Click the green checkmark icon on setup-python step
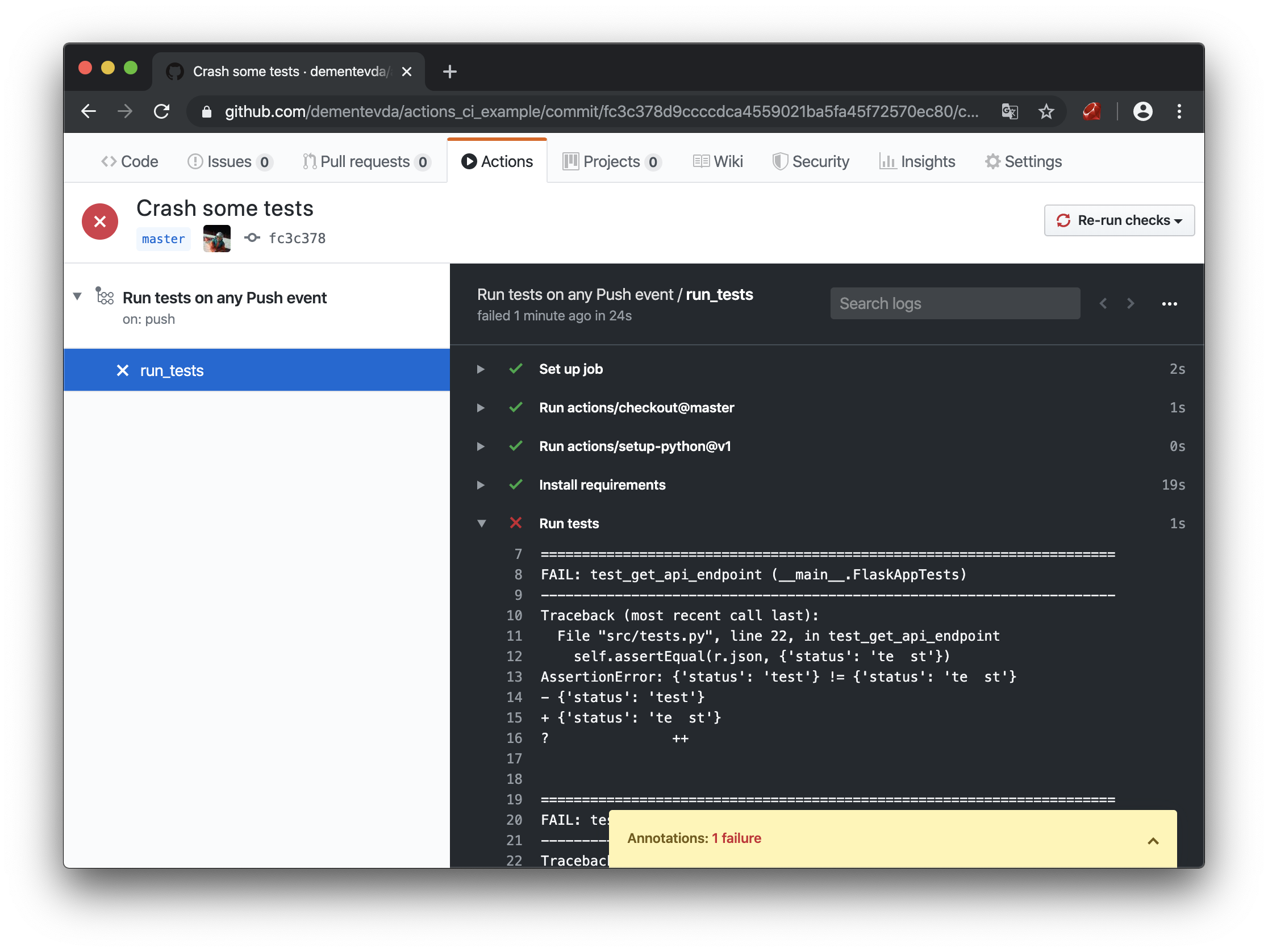 [516, 446]
